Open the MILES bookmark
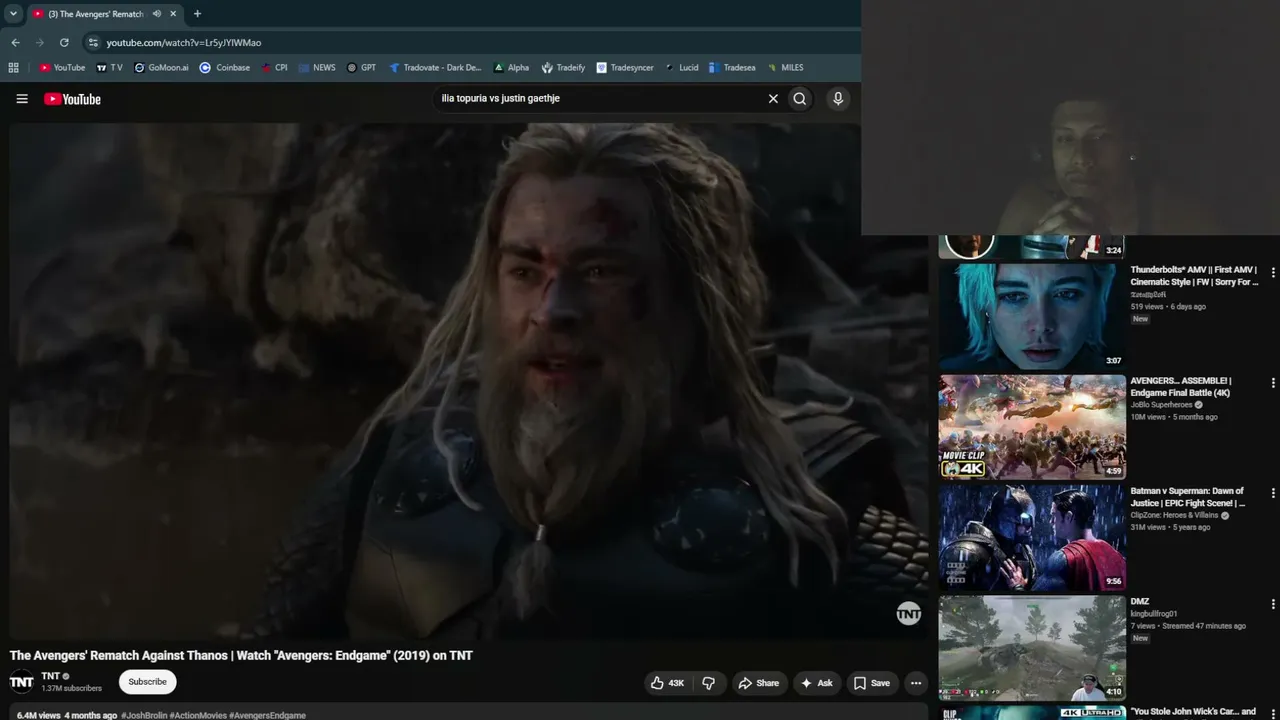This screenshot has height=720, width=1280. point(785,68)
